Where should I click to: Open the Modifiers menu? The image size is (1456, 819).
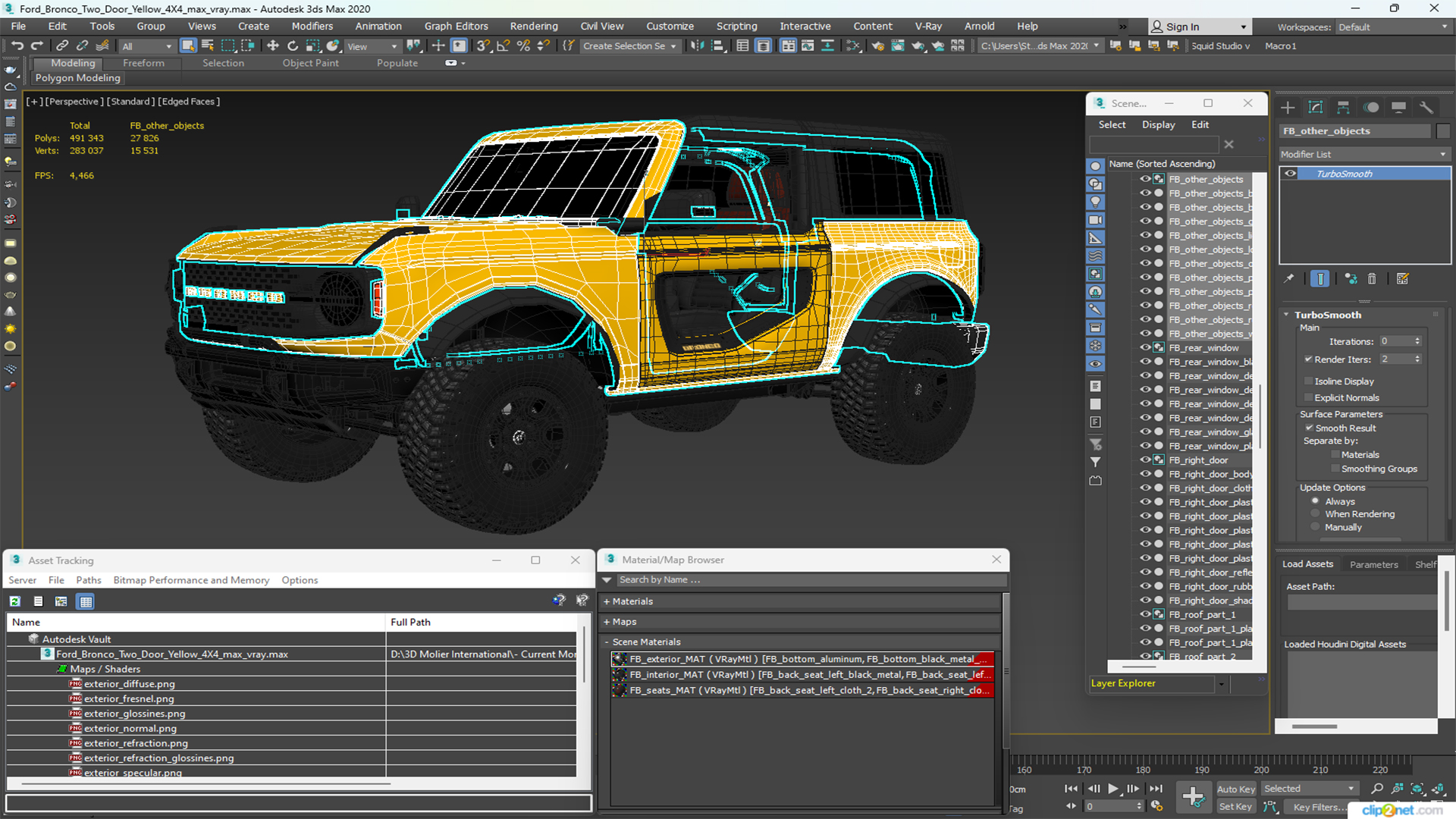[312, 26]
